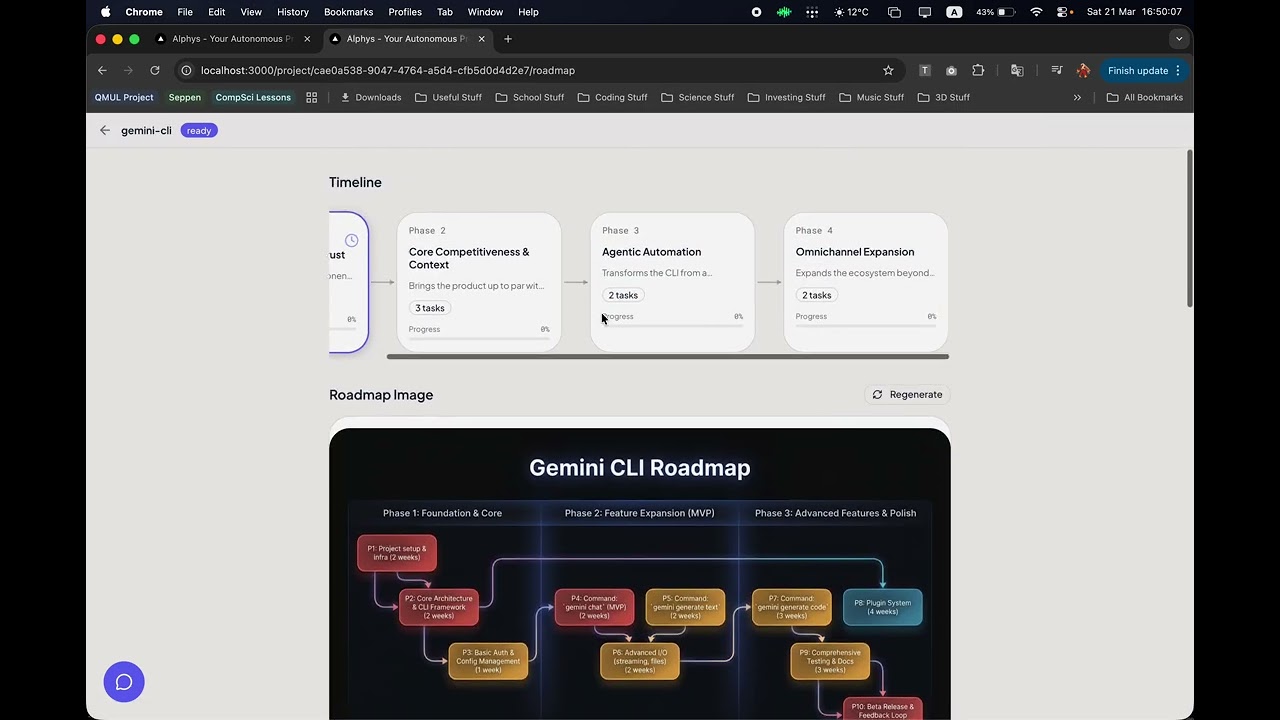Close the first Alphys tab
The height and width of the screenshot is (720, 1280).
(x=307, y=39)
